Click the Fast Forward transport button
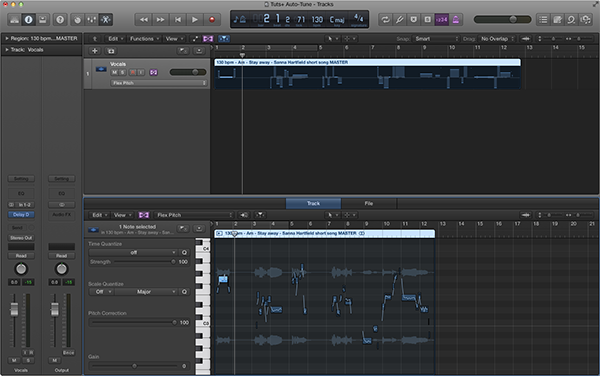The height and width of the screenshot is (376, 600). coord(160,20)
